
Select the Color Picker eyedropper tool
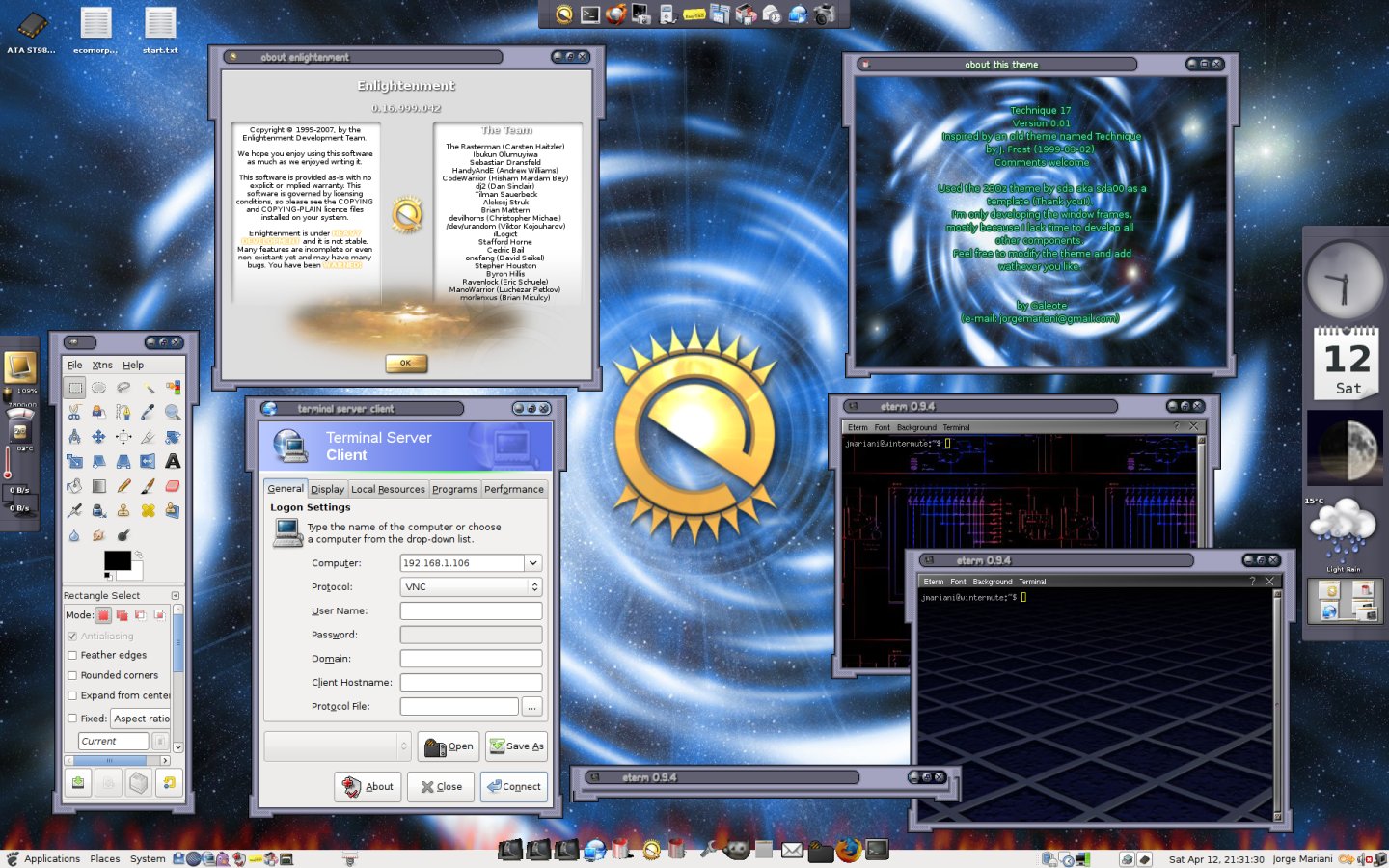coord(149,412)
